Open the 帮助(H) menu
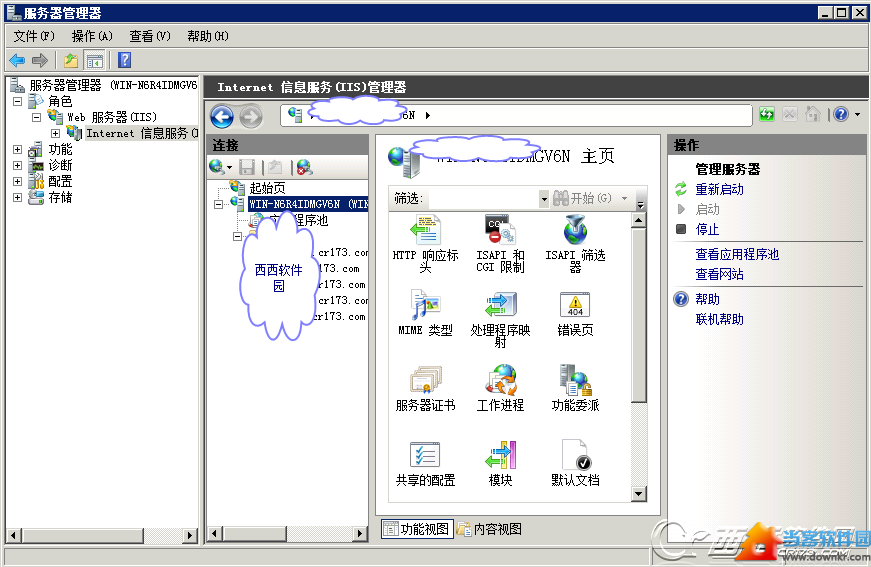 (207, 36)
